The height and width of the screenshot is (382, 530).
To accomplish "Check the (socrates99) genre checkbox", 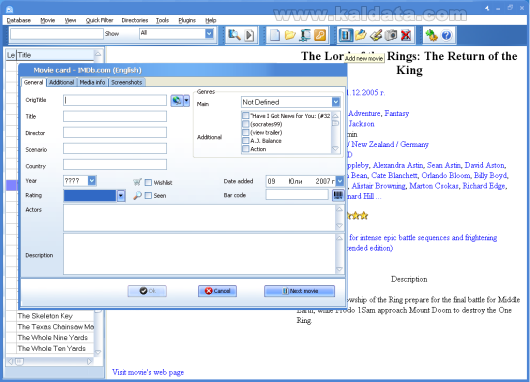I will click(x=246, y=124).
